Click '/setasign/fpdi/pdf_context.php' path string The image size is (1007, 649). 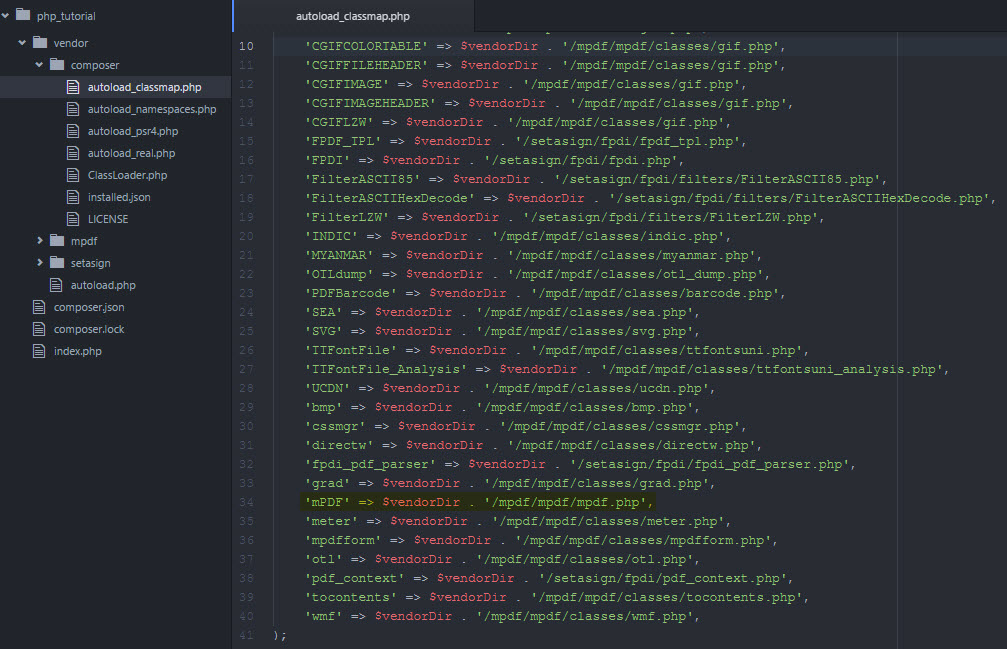tap(661, 578)
